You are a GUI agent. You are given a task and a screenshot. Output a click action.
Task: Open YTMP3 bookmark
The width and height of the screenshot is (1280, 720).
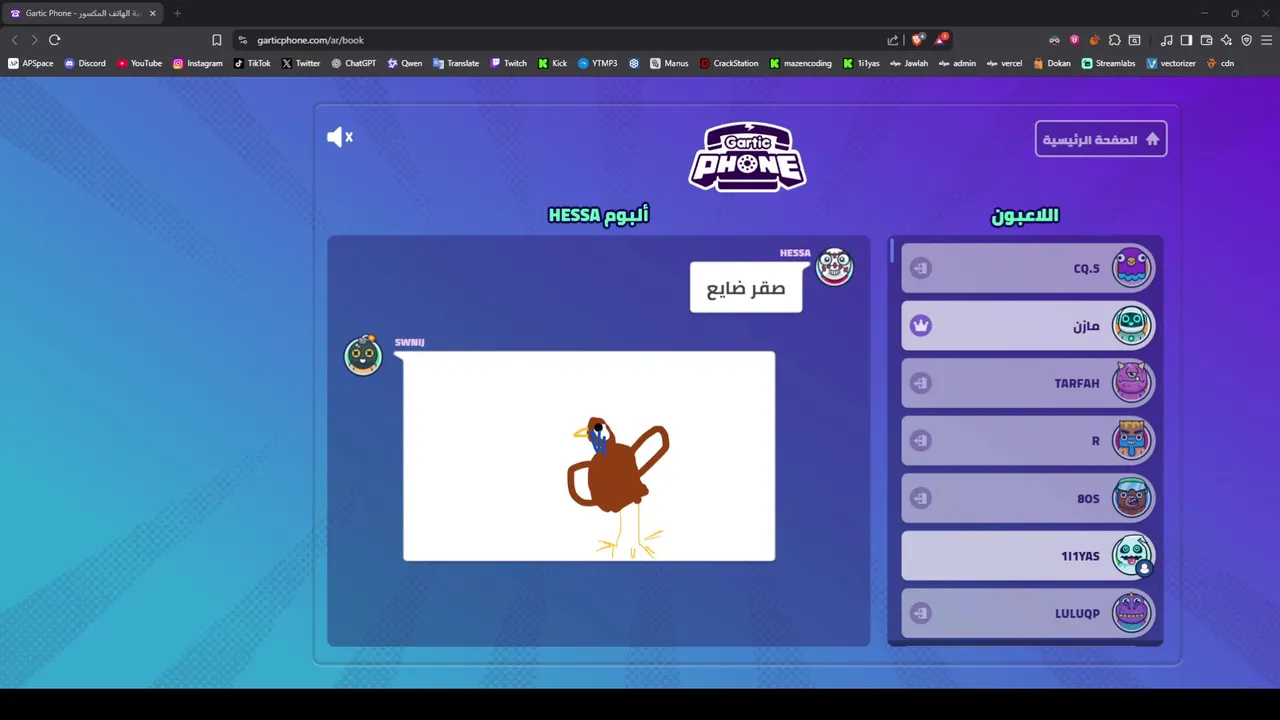click(x=597, y=63)
